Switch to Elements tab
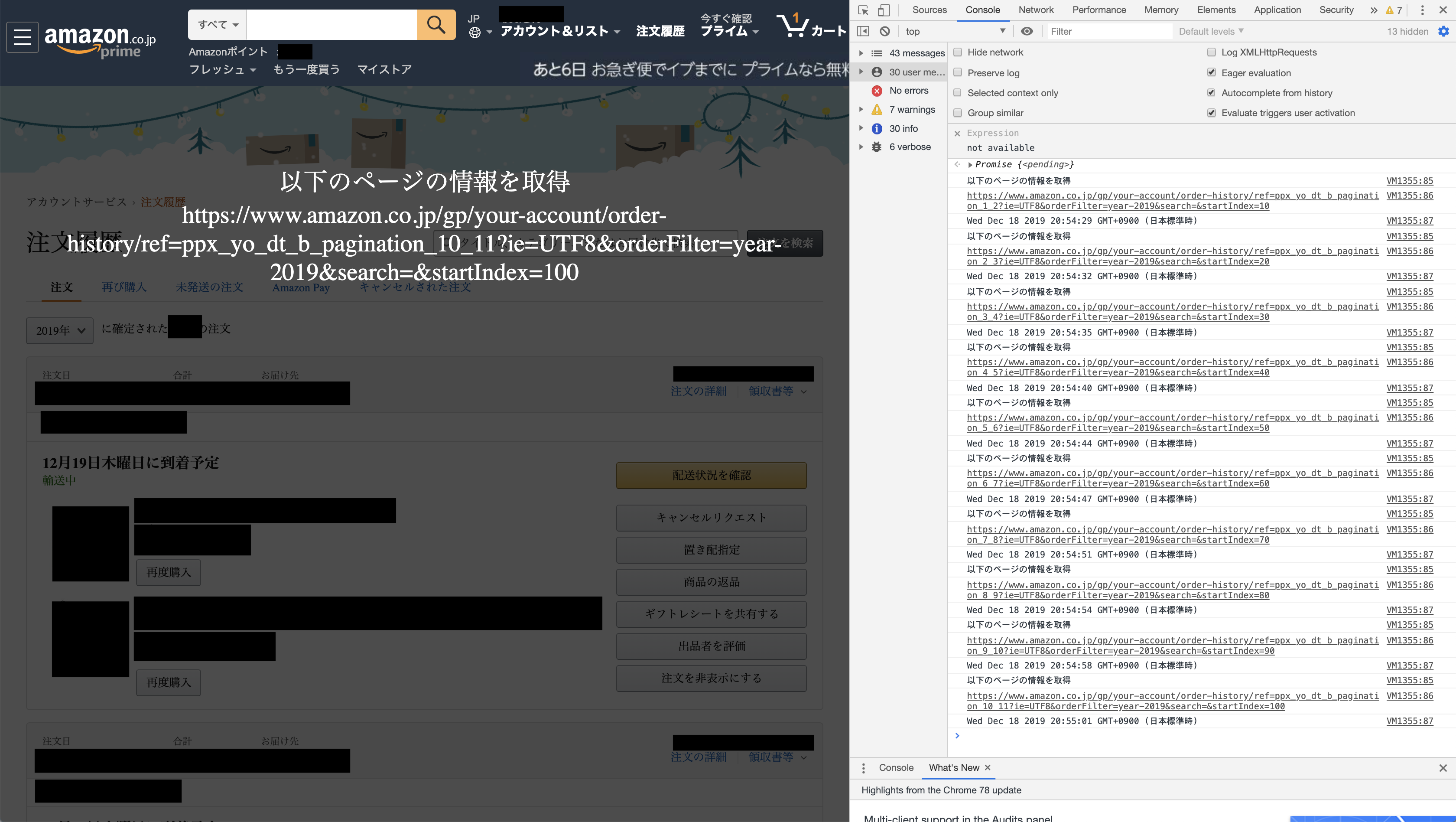Image resolution: width=1456 pixels, height=822 pixels. (1216, 10)
